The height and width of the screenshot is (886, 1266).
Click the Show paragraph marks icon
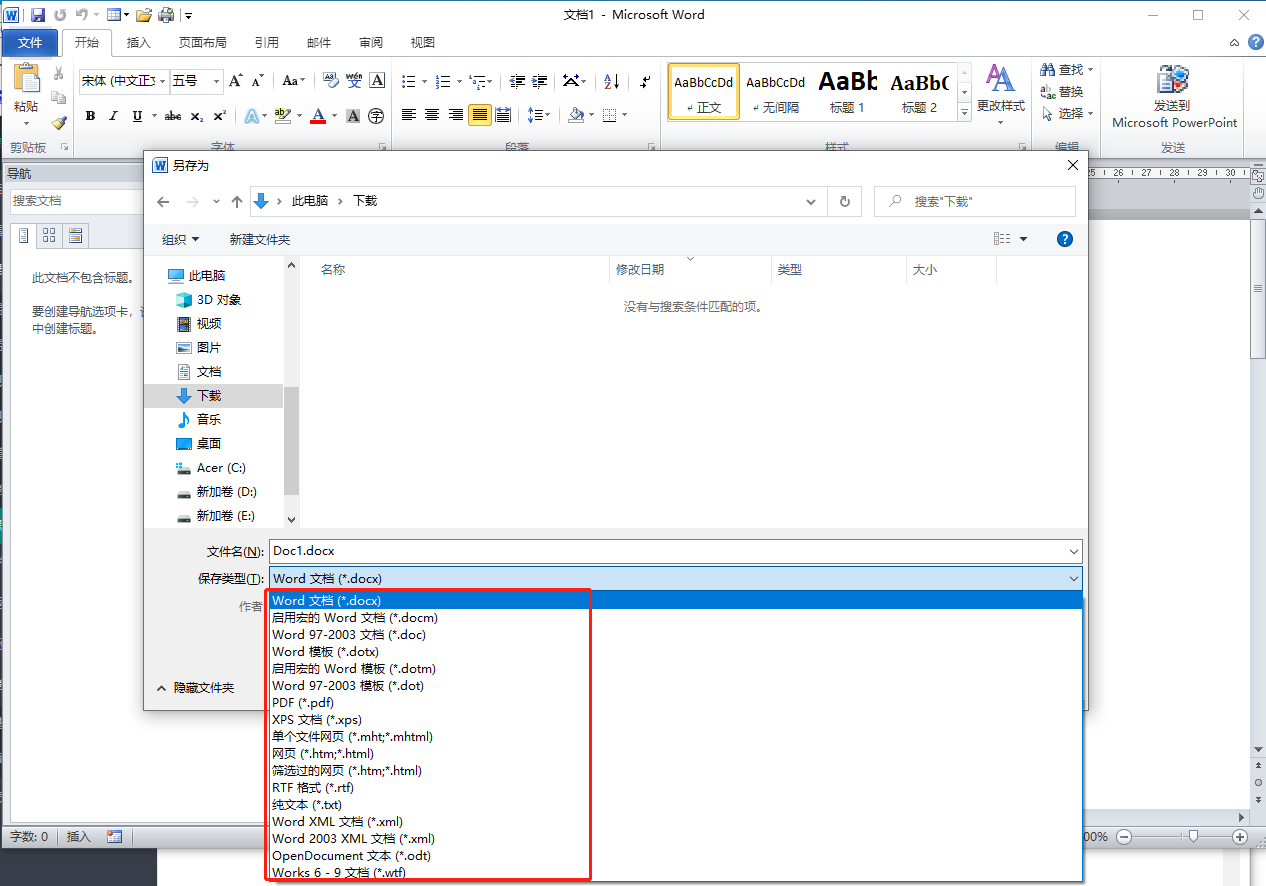(x=645, y=81)
